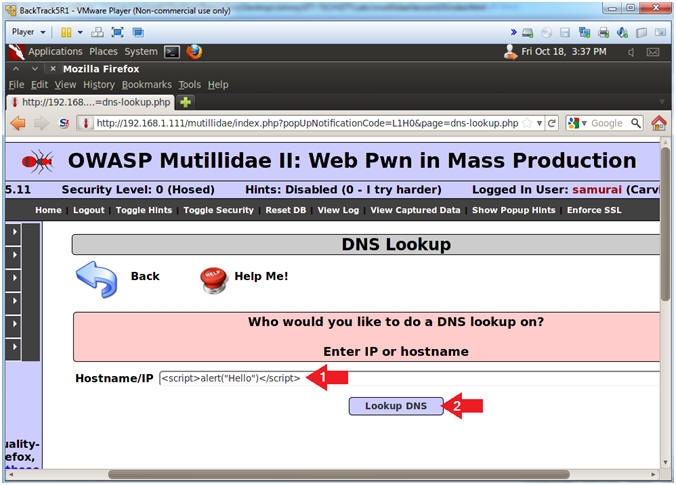Open URL history dropdown arrow
The height and width of the screenshot is (485, 676).
pos(539,124)
